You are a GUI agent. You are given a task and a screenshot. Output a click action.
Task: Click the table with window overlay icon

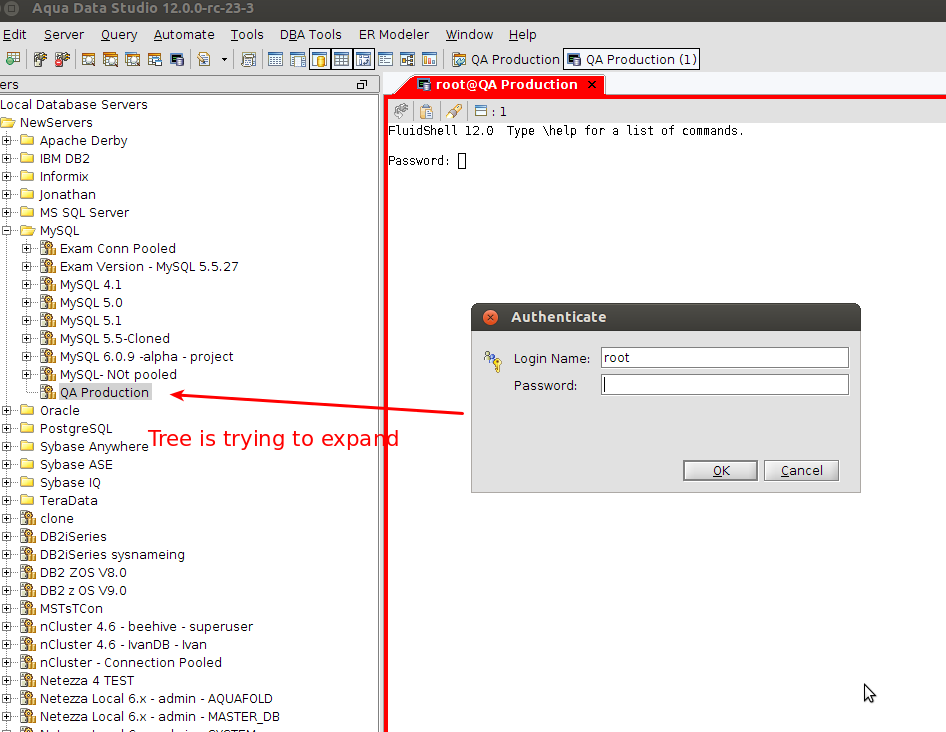point(155,59)
